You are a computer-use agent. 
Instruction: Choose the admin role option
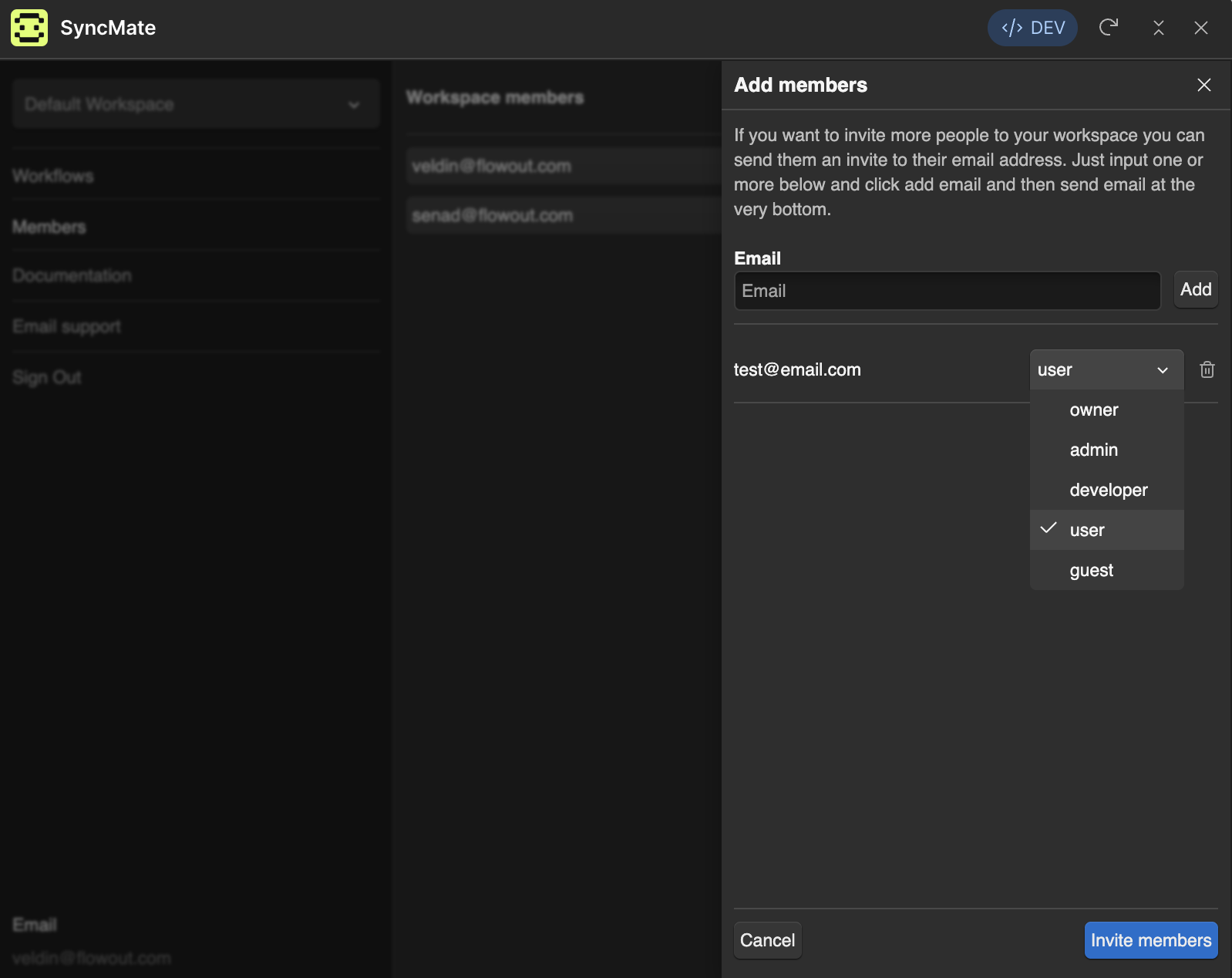tap(1093, 450)
